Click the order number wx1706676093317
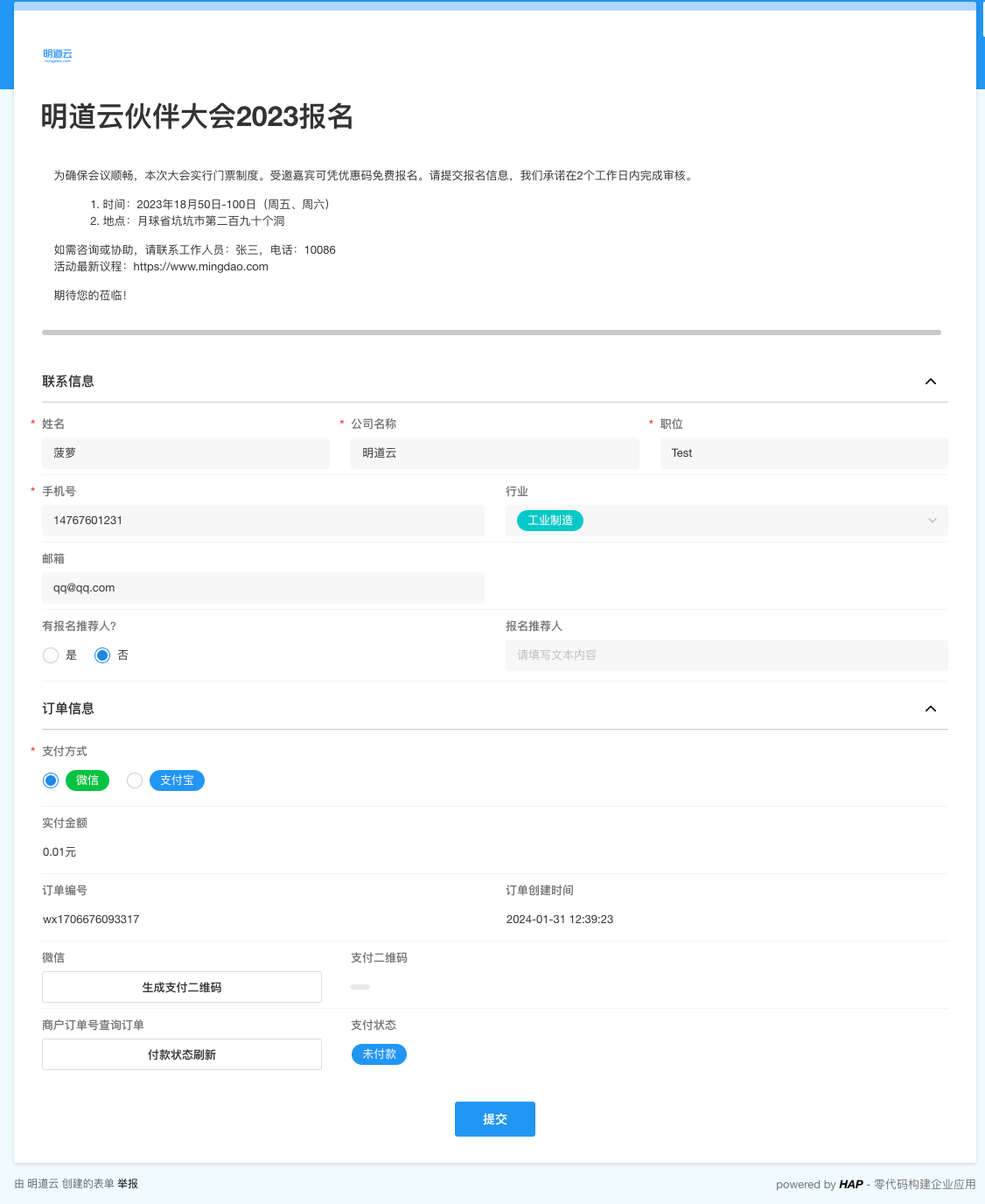Image resolution: width=985 pixels, height=1204 pixels. point(91,920)
